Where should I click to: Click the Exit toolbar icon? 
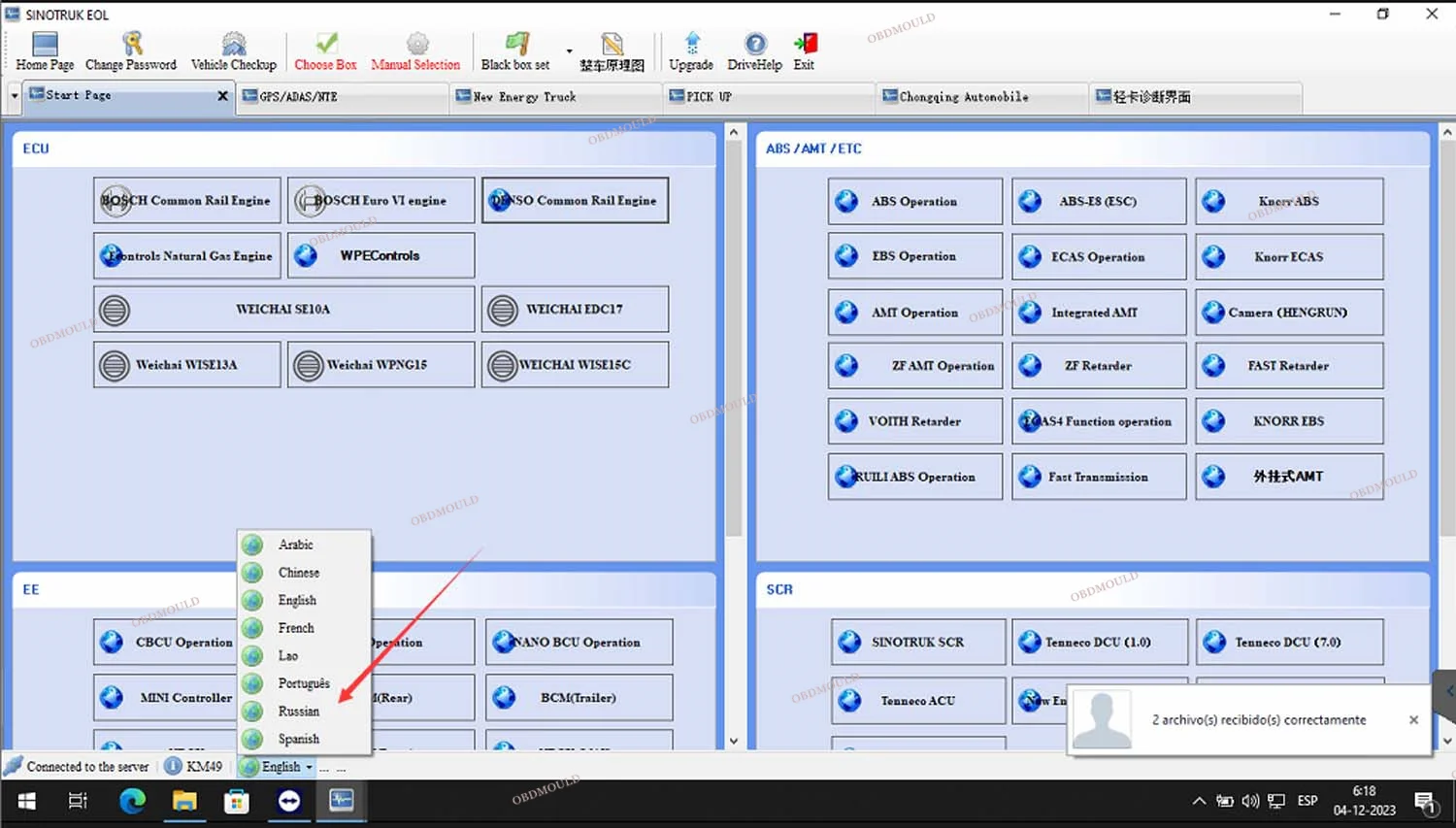click(x=805, y=45)
